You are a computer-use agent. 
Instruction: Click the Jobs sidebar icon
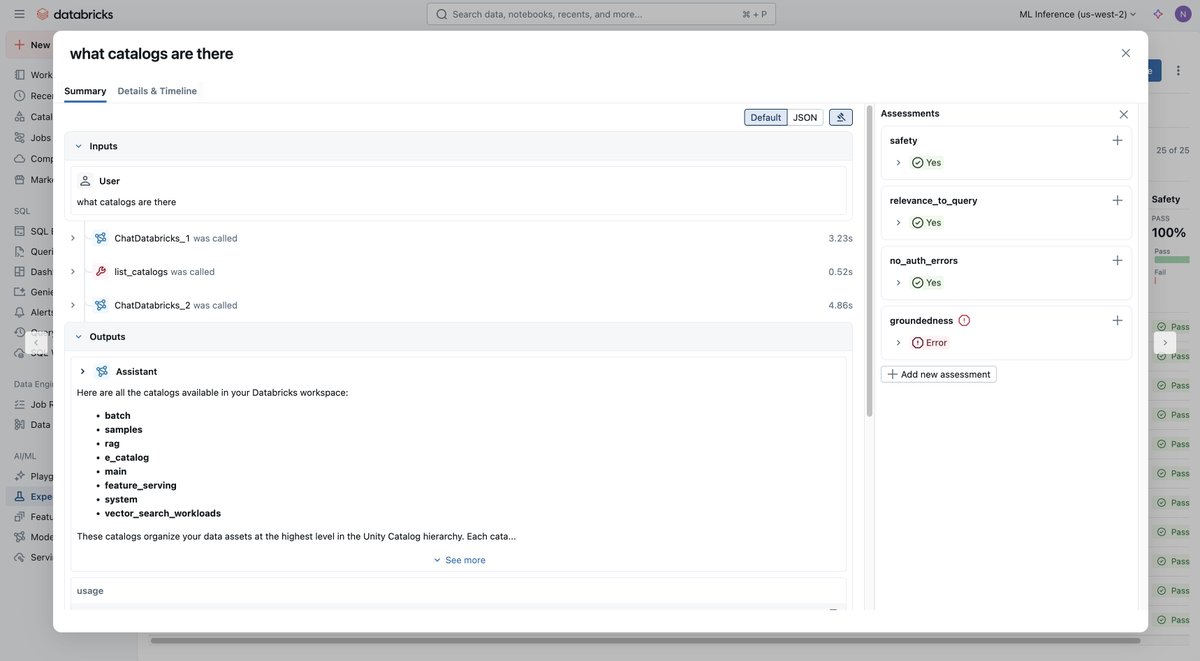pos(20,137)
